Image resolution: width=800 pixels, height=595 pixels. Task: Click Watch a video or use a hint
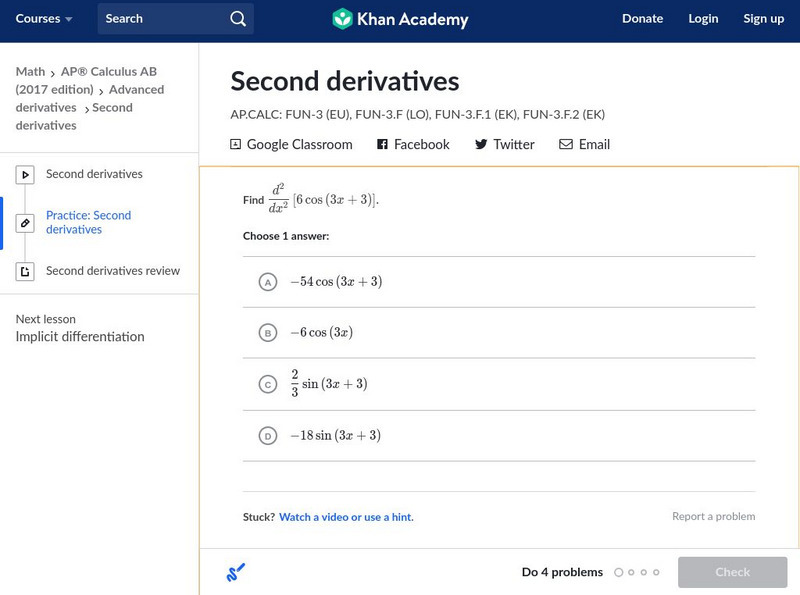coord(346,517)
